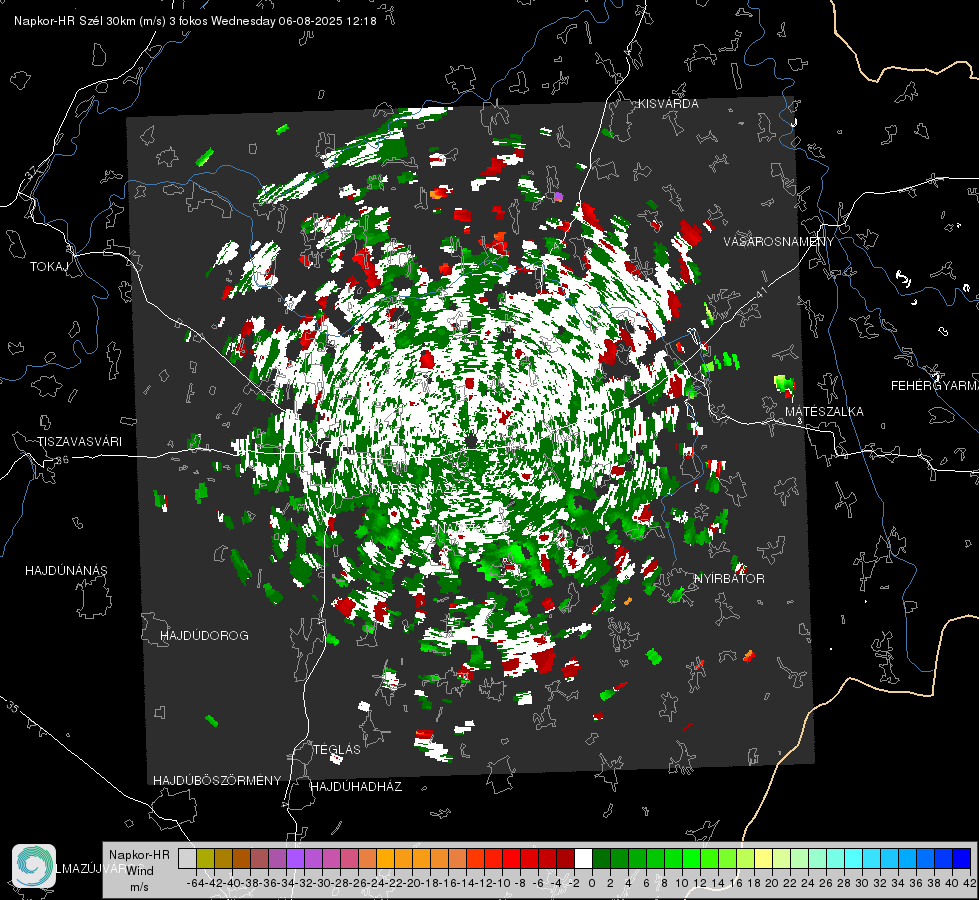
Task: Click the FEHÉRGYARMAT town label
Action: (x=934, y=386)
